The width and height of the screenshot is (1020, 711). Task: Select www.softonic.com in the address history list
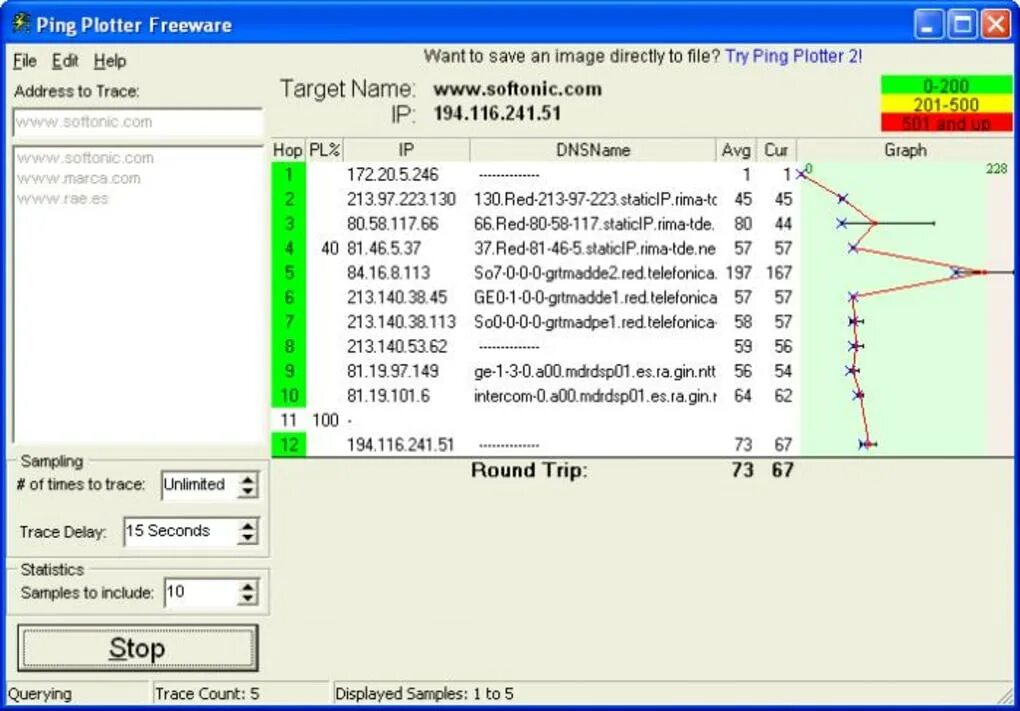[x=85, y=157]
